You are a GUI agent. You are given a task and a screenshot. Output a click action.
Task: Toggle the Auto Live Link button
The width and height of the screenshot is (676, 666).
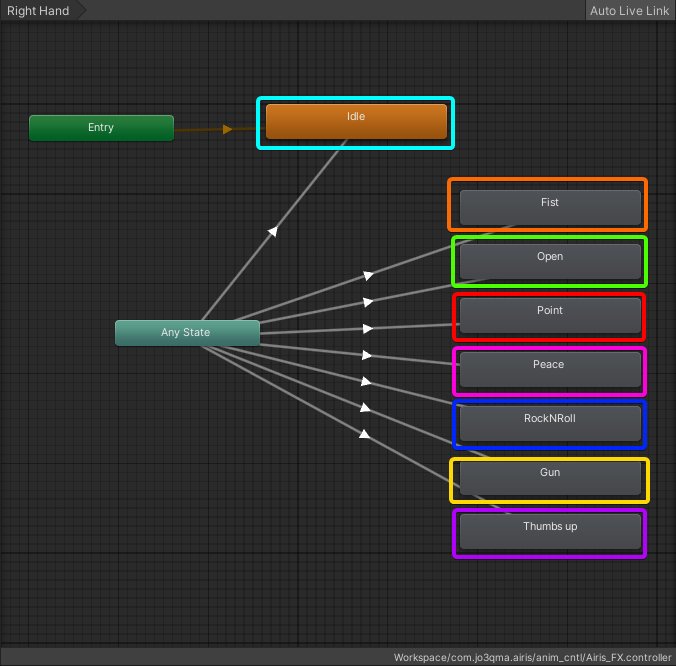coord(629,11)
